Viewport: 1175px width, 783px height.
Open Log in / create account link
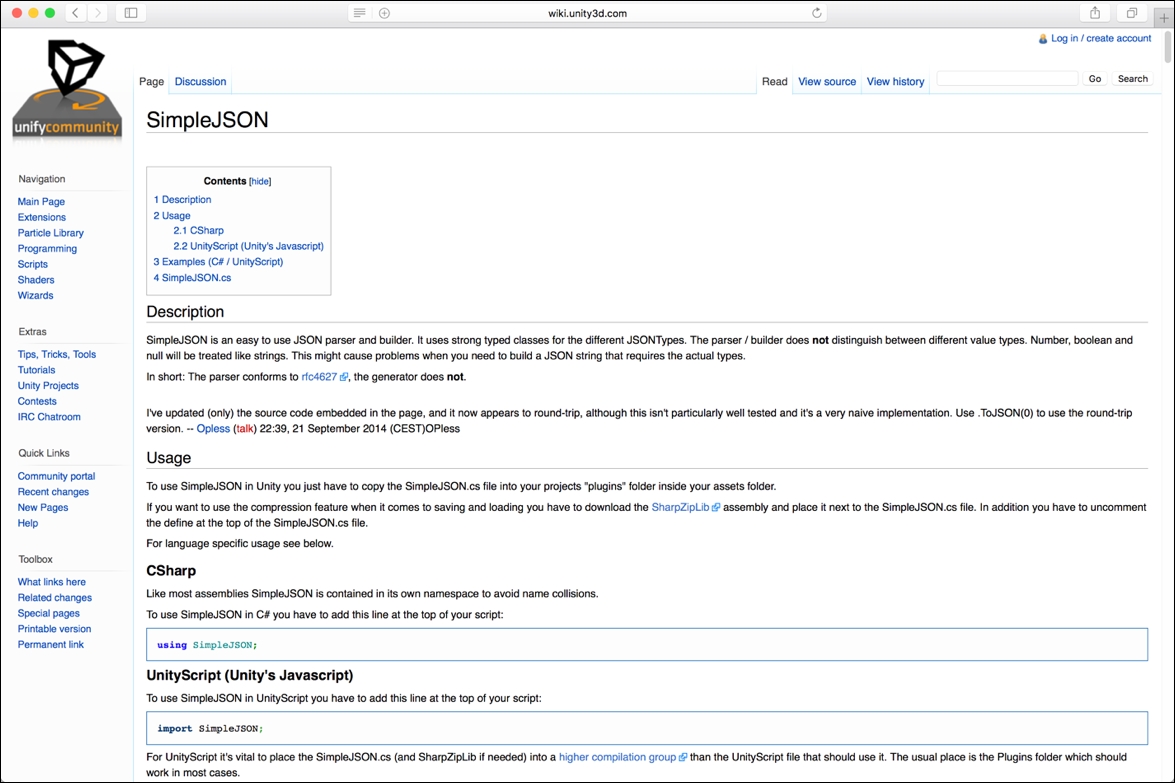(x=1101, y=38)
